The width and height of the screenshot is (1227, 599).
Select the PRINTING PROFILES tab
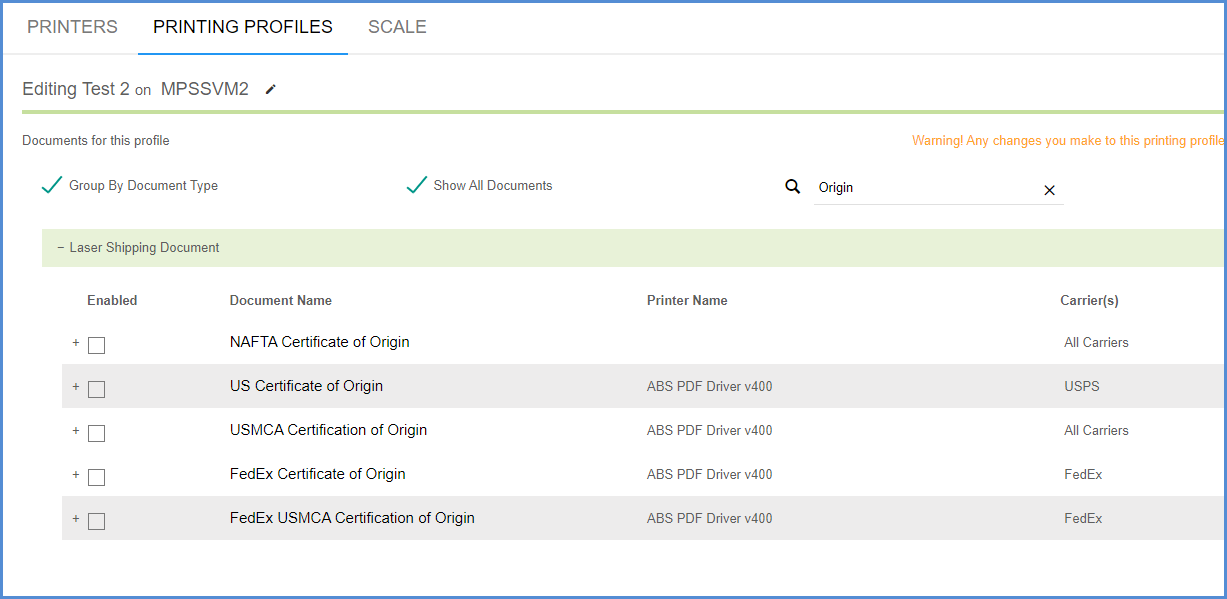click(242, 27)
